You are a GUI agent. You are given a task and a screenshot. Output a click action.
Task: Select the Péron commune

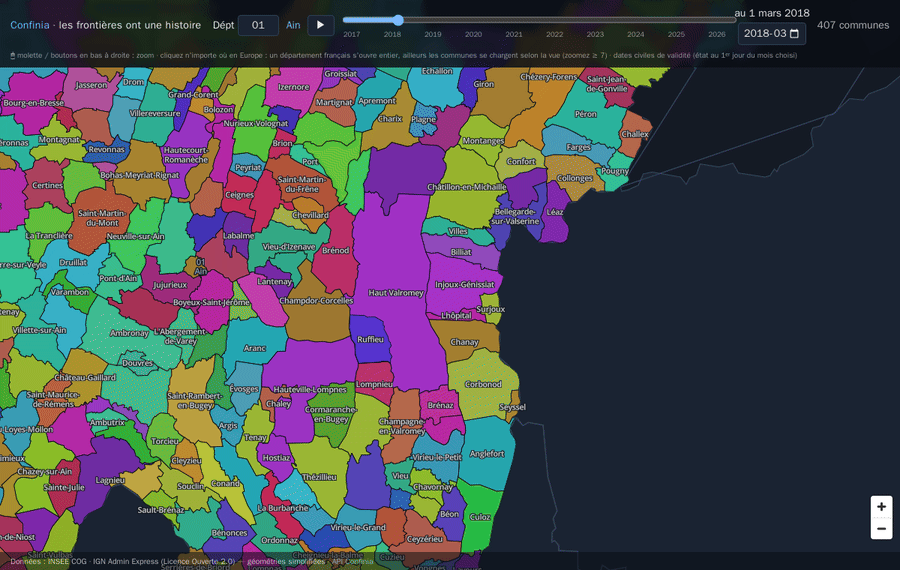[585, 114]
